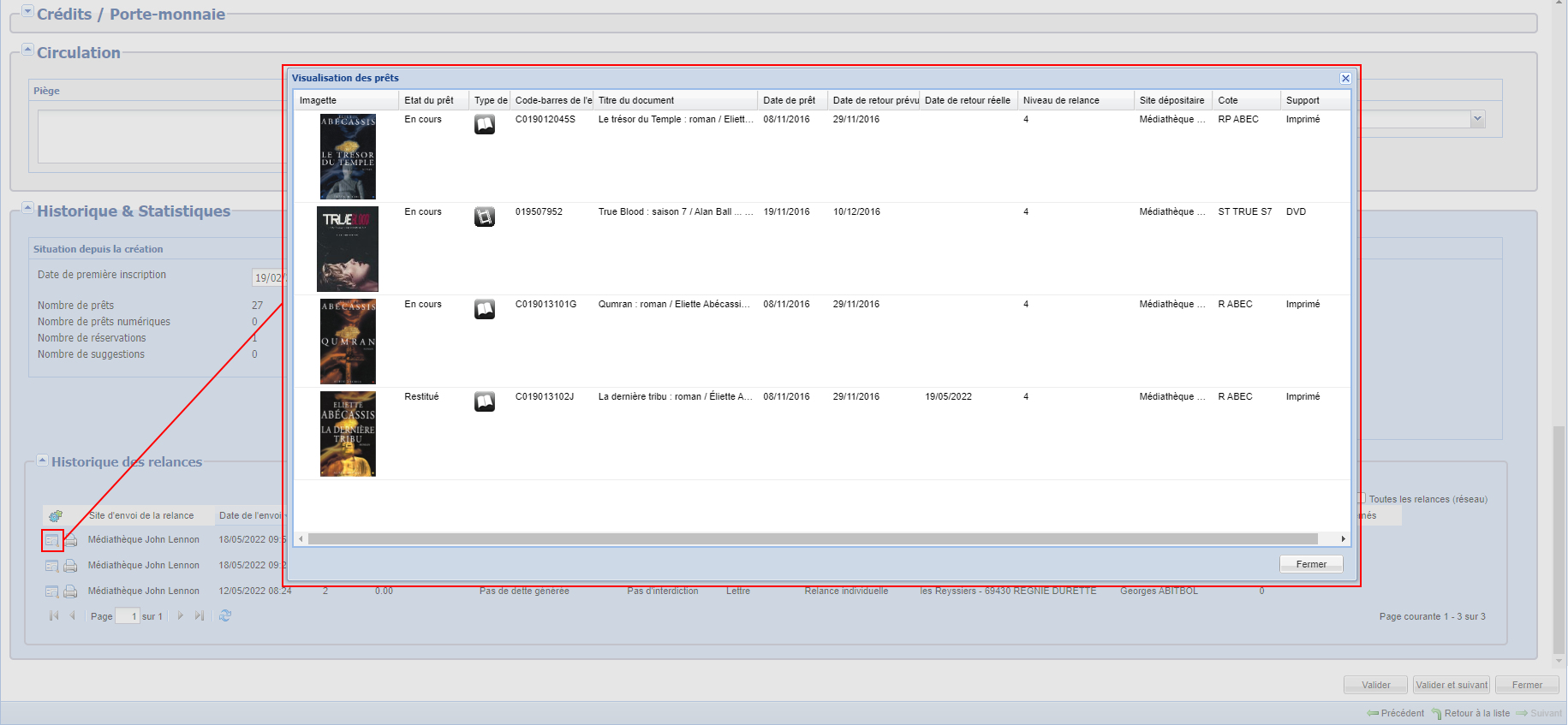Click printer icon in second reminder row
Image resolution: width=1568 pixels, height=725 pixels.
[70, 566]
